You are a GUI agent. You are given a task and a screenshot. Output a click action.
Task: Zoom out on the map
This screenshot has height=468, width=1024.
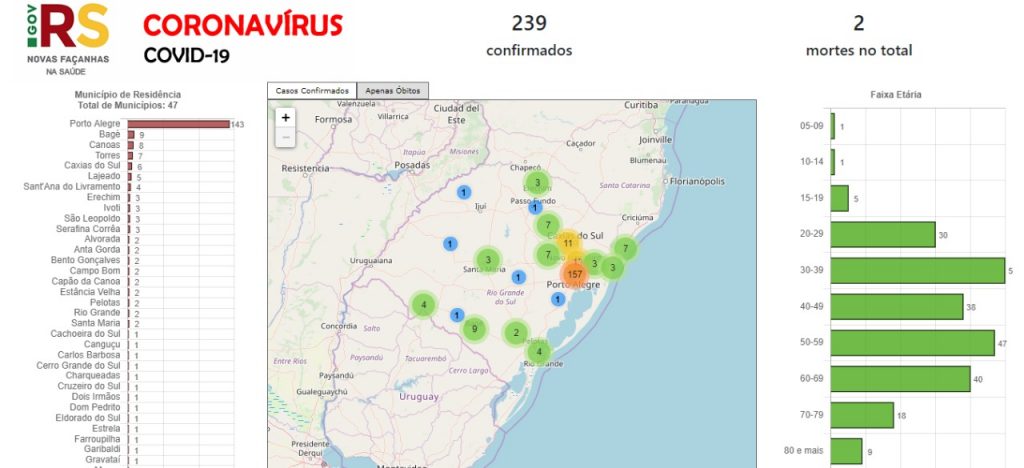pyautogui.click(x=285, y=137)
